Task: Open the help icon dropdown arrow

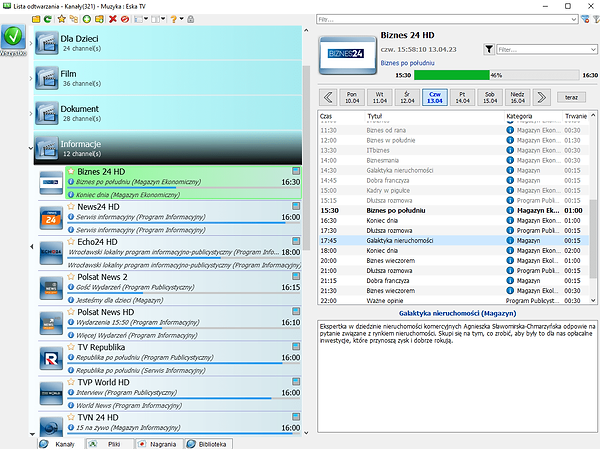Action: coord(182,18)
